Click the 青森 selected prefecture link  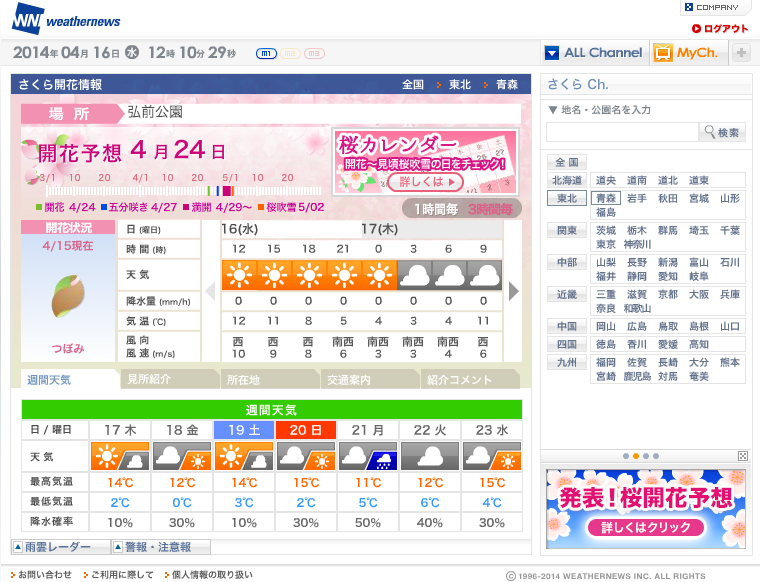[x=605, y=198]
